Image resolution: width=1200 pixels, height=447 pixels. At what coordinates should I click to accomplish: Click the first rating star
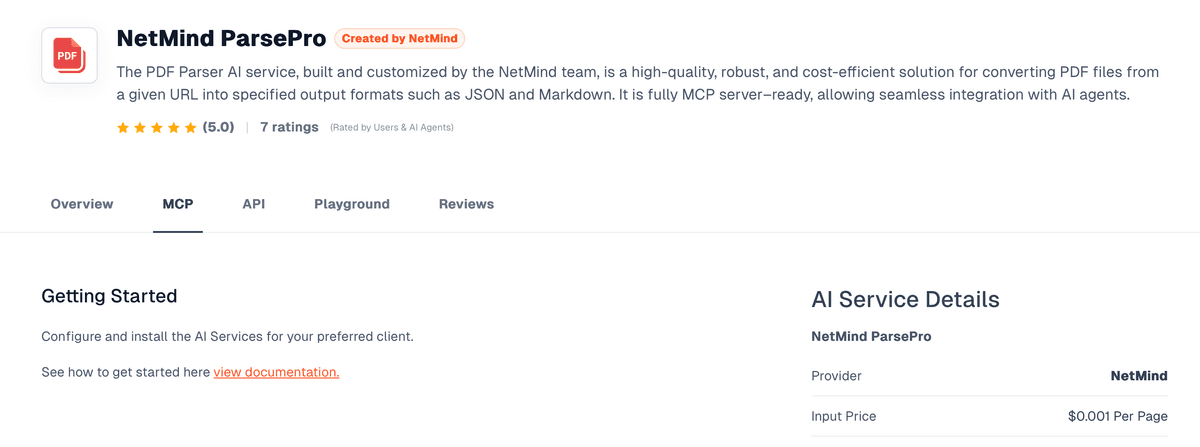point(123,128)
